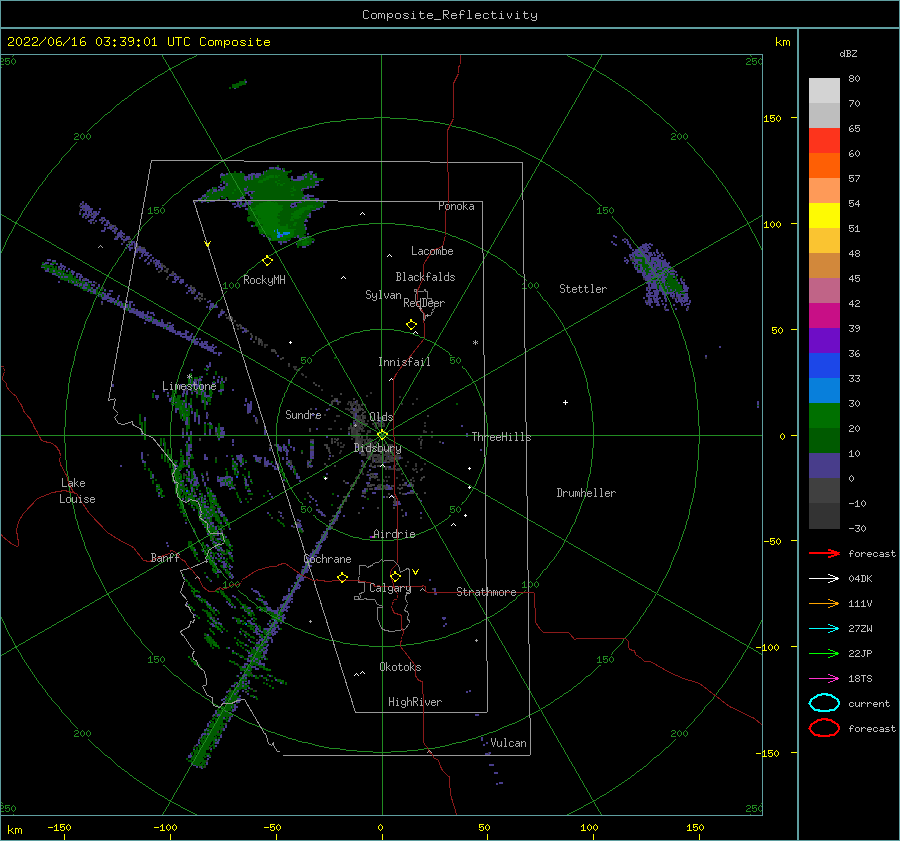Screen dimensions: 900x841
Task: Click the 80 dBZ light gray swatch
Action: coord(824,91)
